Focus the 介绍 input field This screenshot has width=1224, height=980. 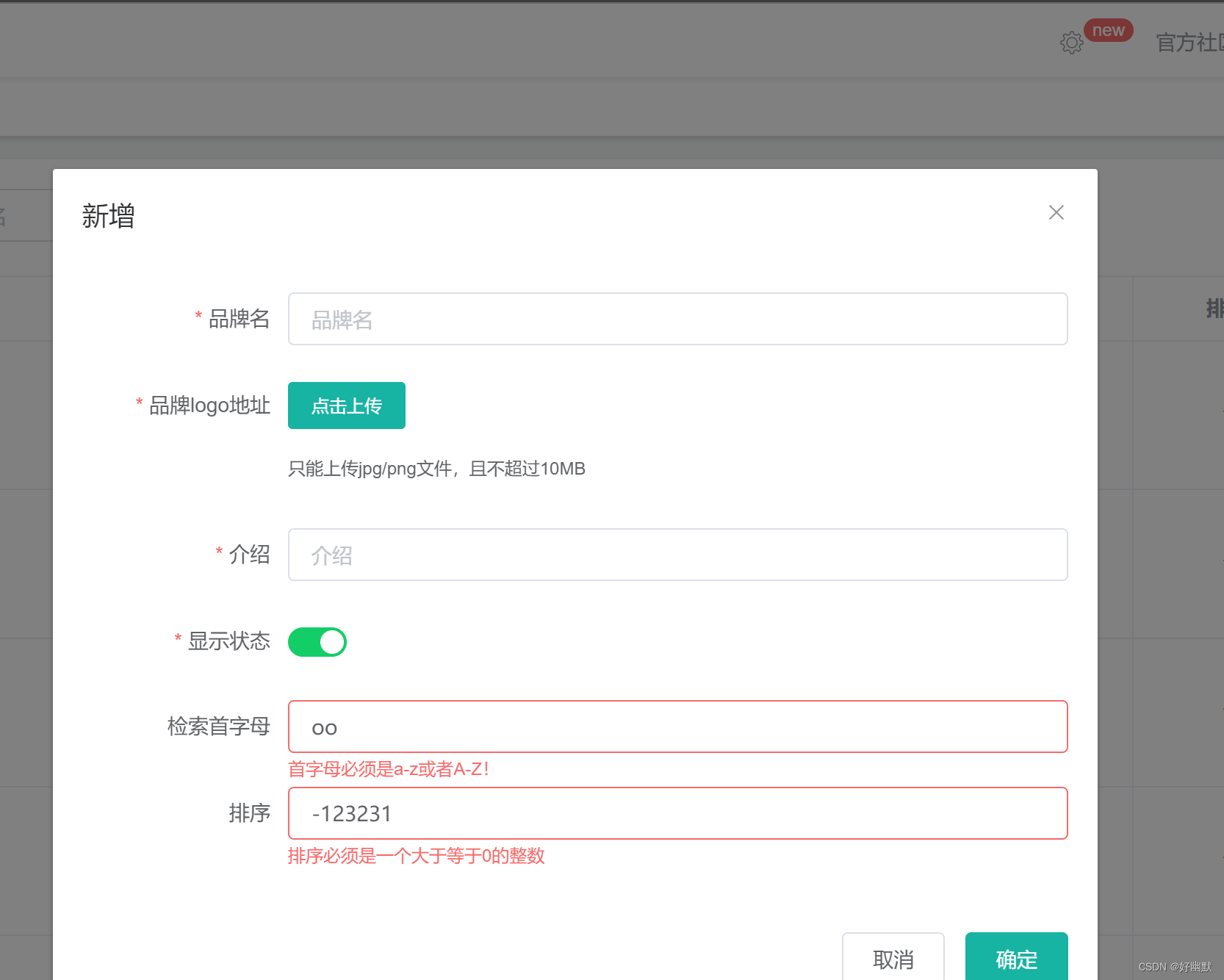(x=677, y=555)
